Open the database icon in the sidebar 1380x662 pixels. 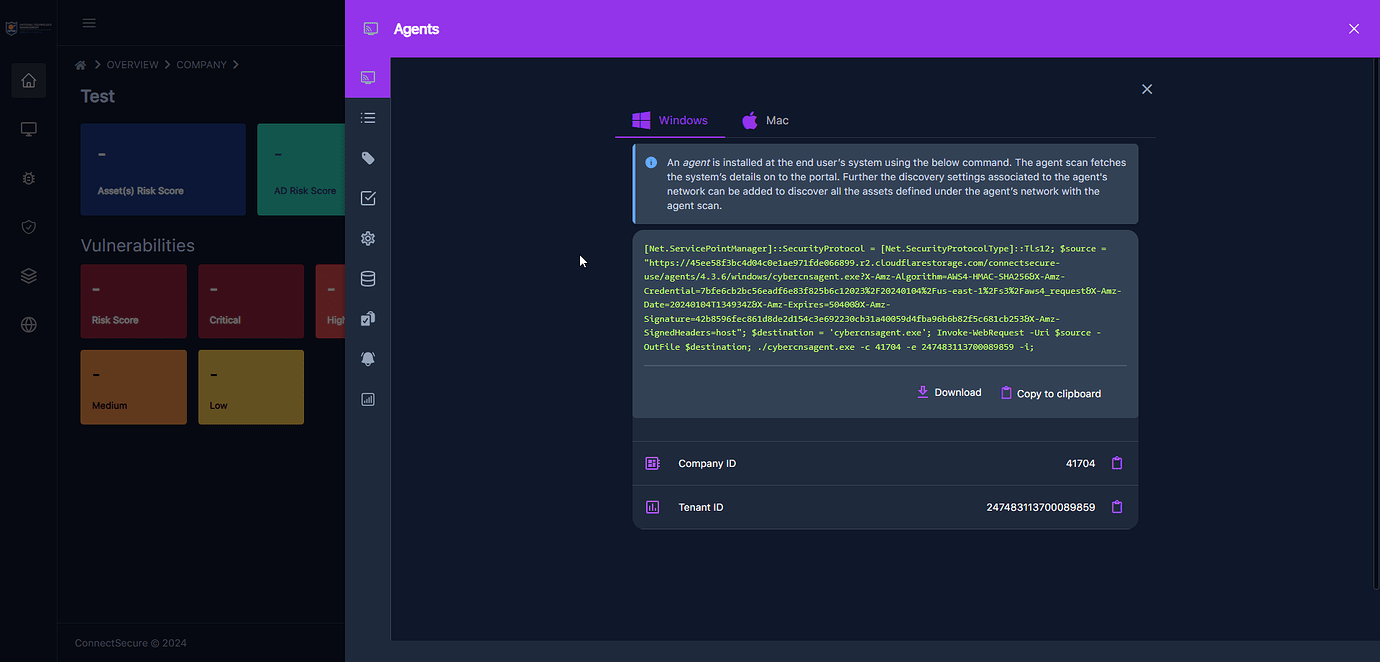368,278
